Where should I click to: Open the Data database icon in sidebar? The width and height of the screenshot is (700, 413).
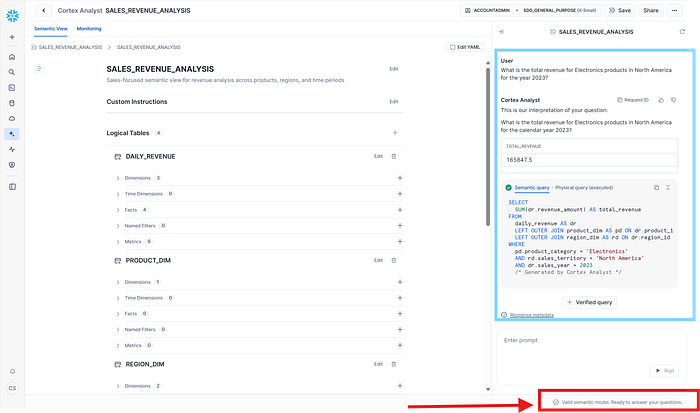tap(12, 103)
